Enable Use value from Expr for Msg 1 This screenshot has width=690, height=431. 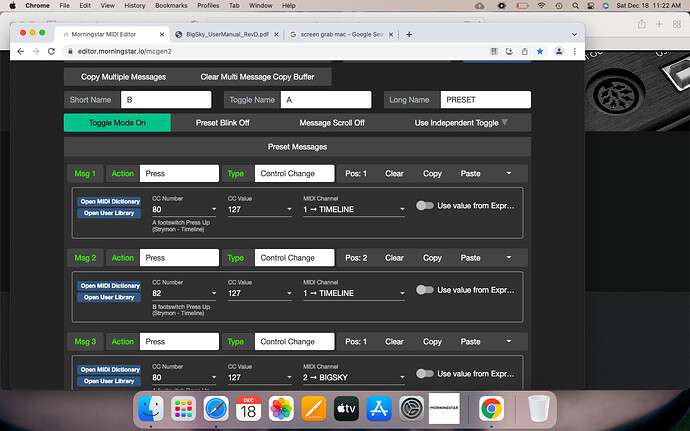click(425, 206)
